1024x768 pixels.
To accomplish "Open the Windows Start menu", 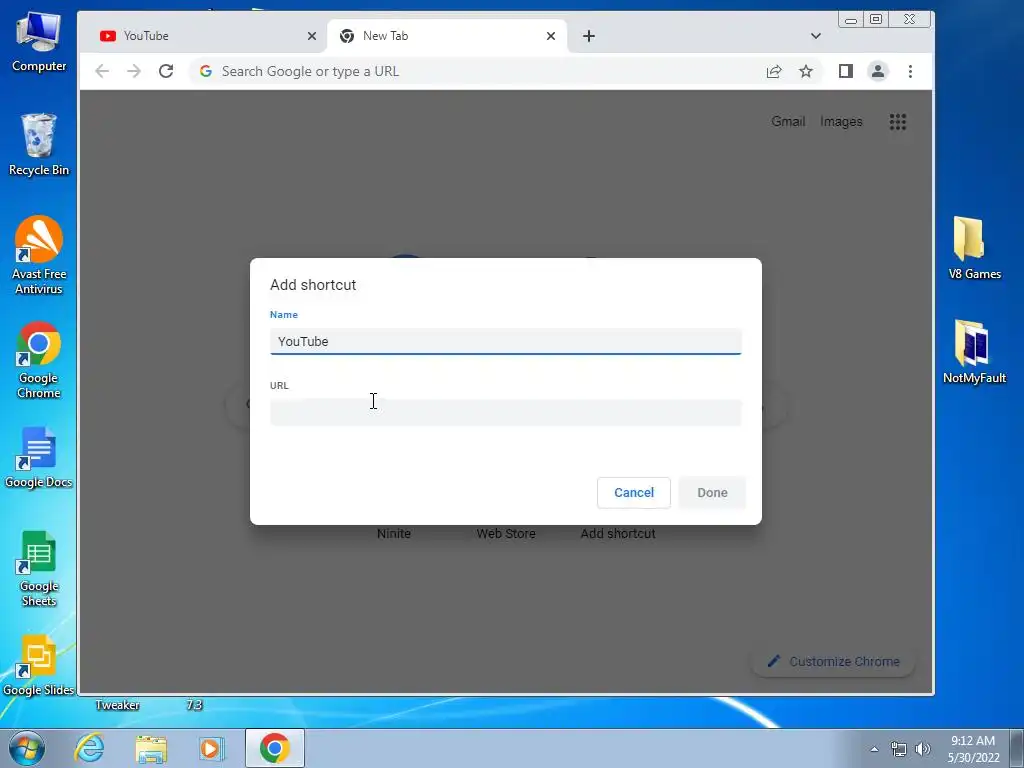I will (x=26, y=748).
